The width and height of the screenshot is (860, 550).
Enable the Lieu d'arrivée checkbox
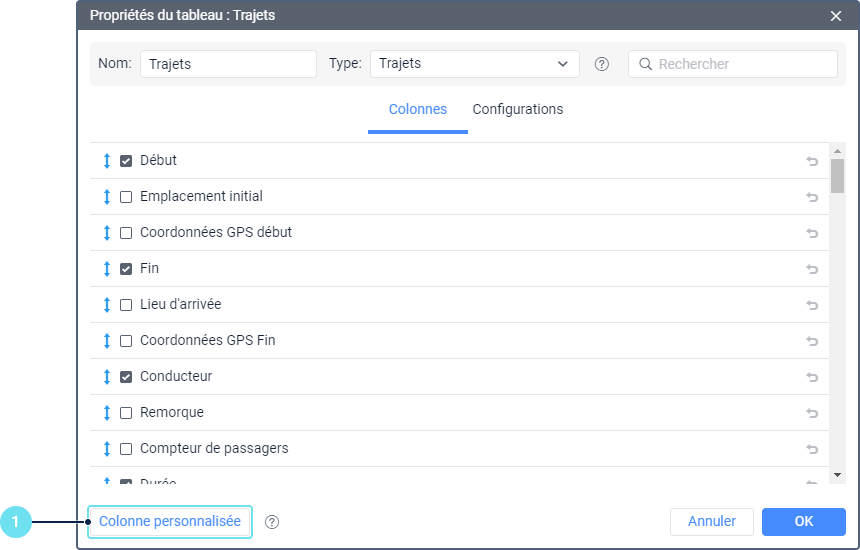(x=126, y=305)
